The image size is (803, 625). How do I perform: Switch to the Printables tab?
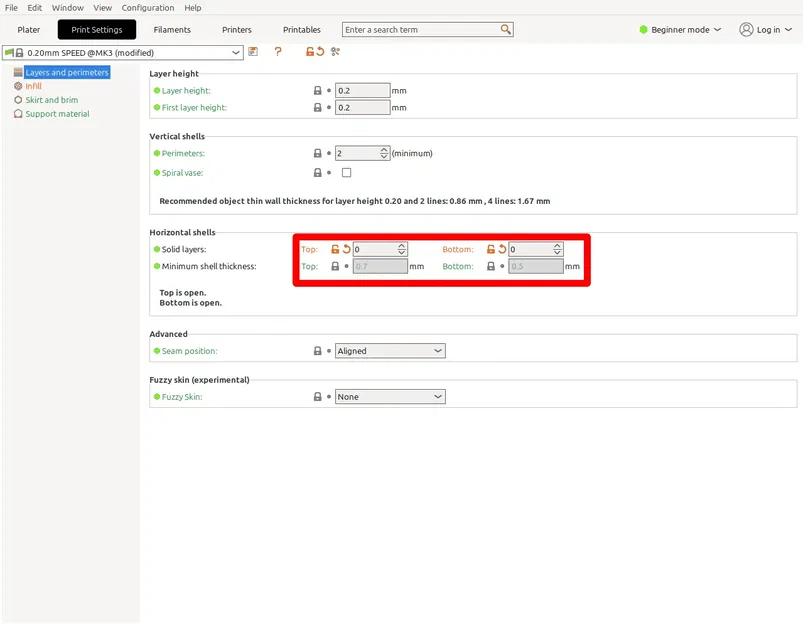(302, 30)
